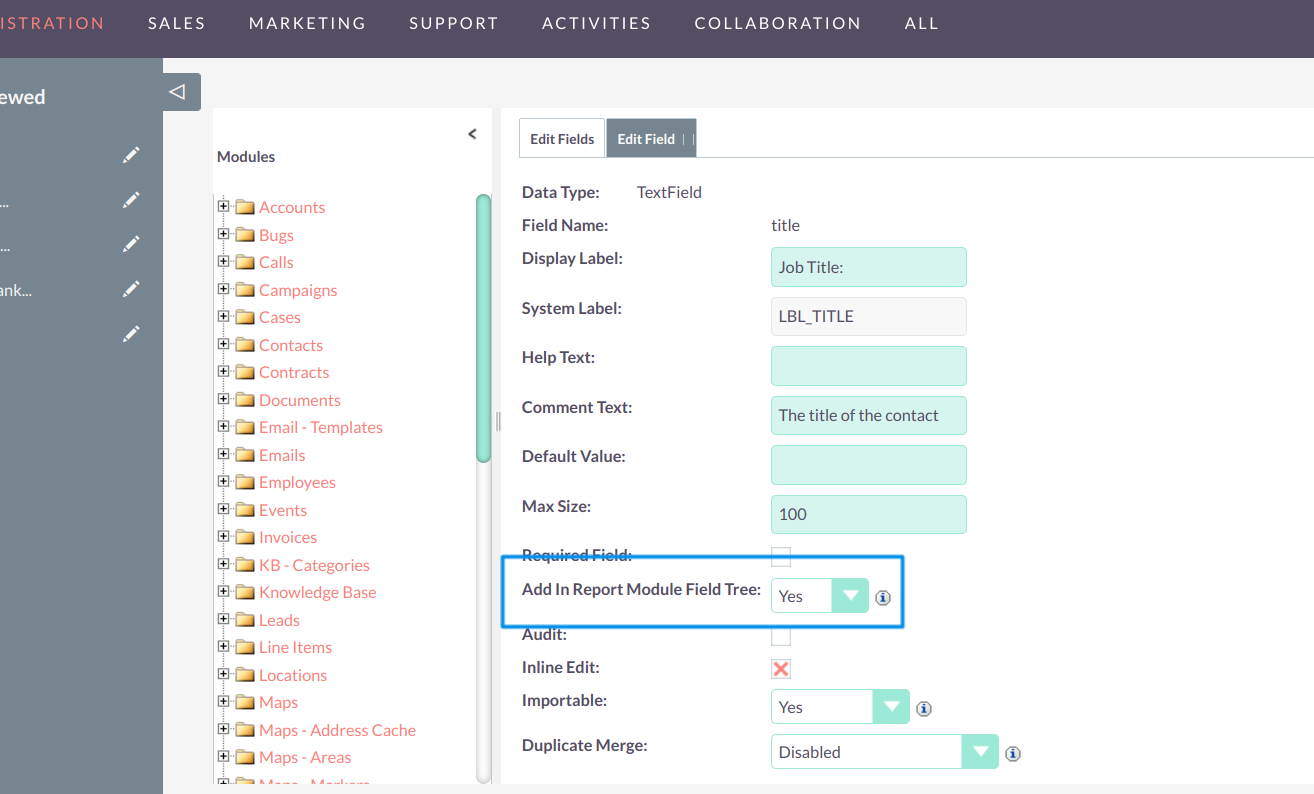This screenshot has width=1314, height=794.
Task: Open the Marketing menu
Action: [308, 23]
